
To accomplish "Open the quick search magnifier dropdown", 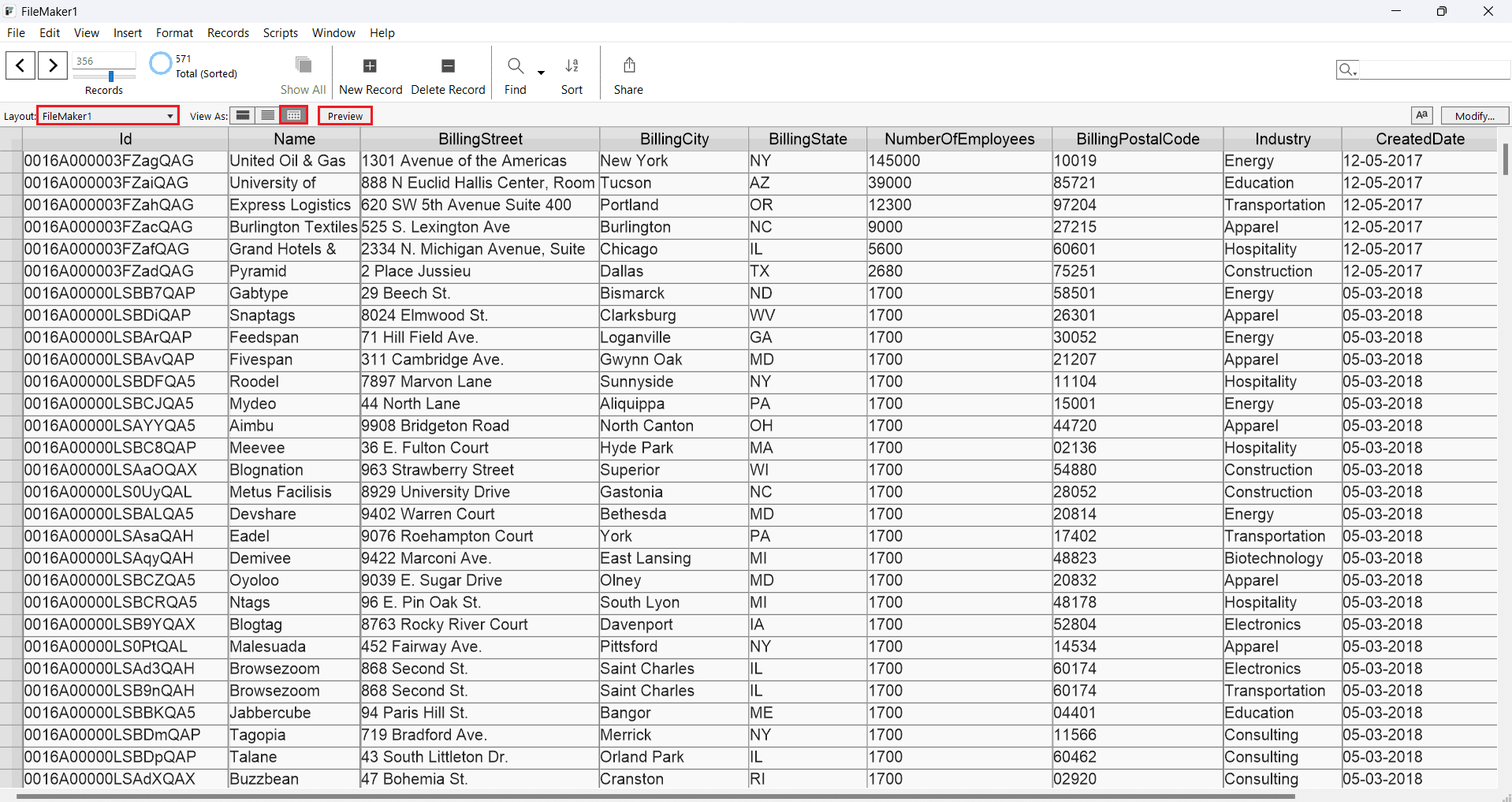I will pyautogui.click(x=1347, y=70).
